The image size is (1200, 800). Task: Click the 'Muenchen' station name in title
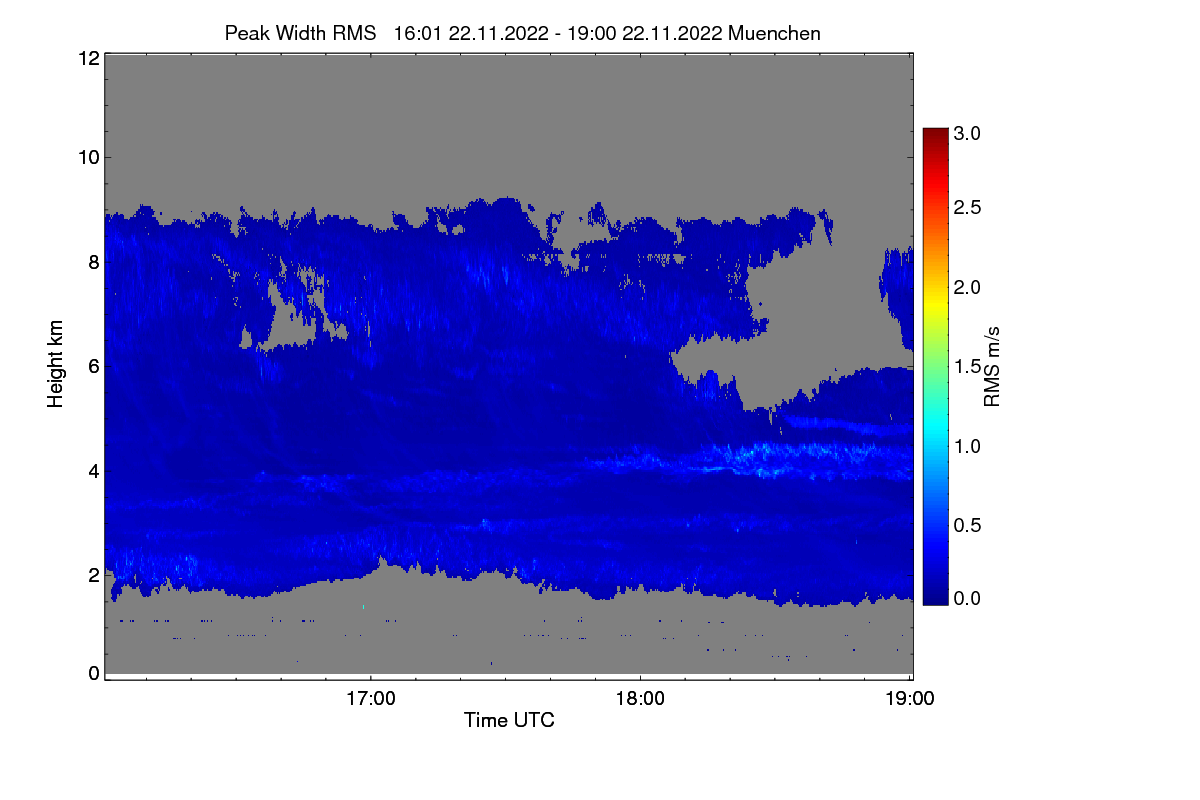[x=775, y=33]
